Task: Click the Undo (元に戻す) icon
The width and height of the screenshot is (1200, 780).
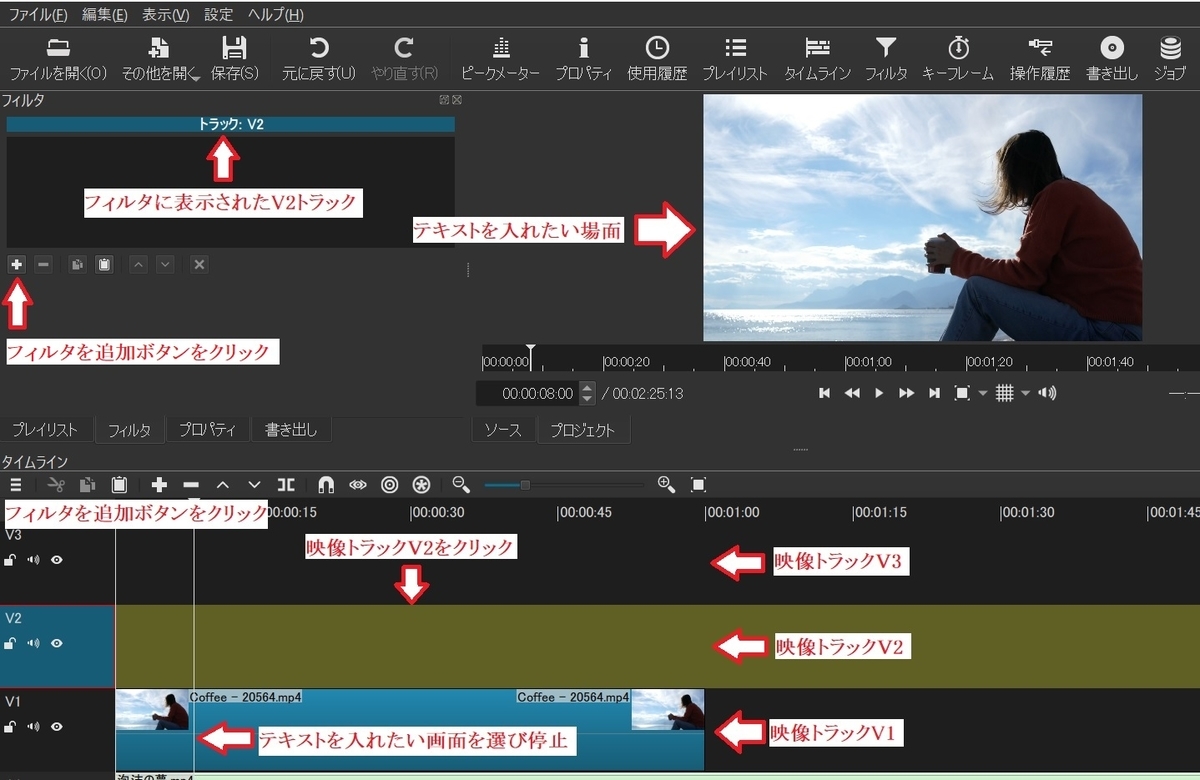Action: (x=319, y=48)
